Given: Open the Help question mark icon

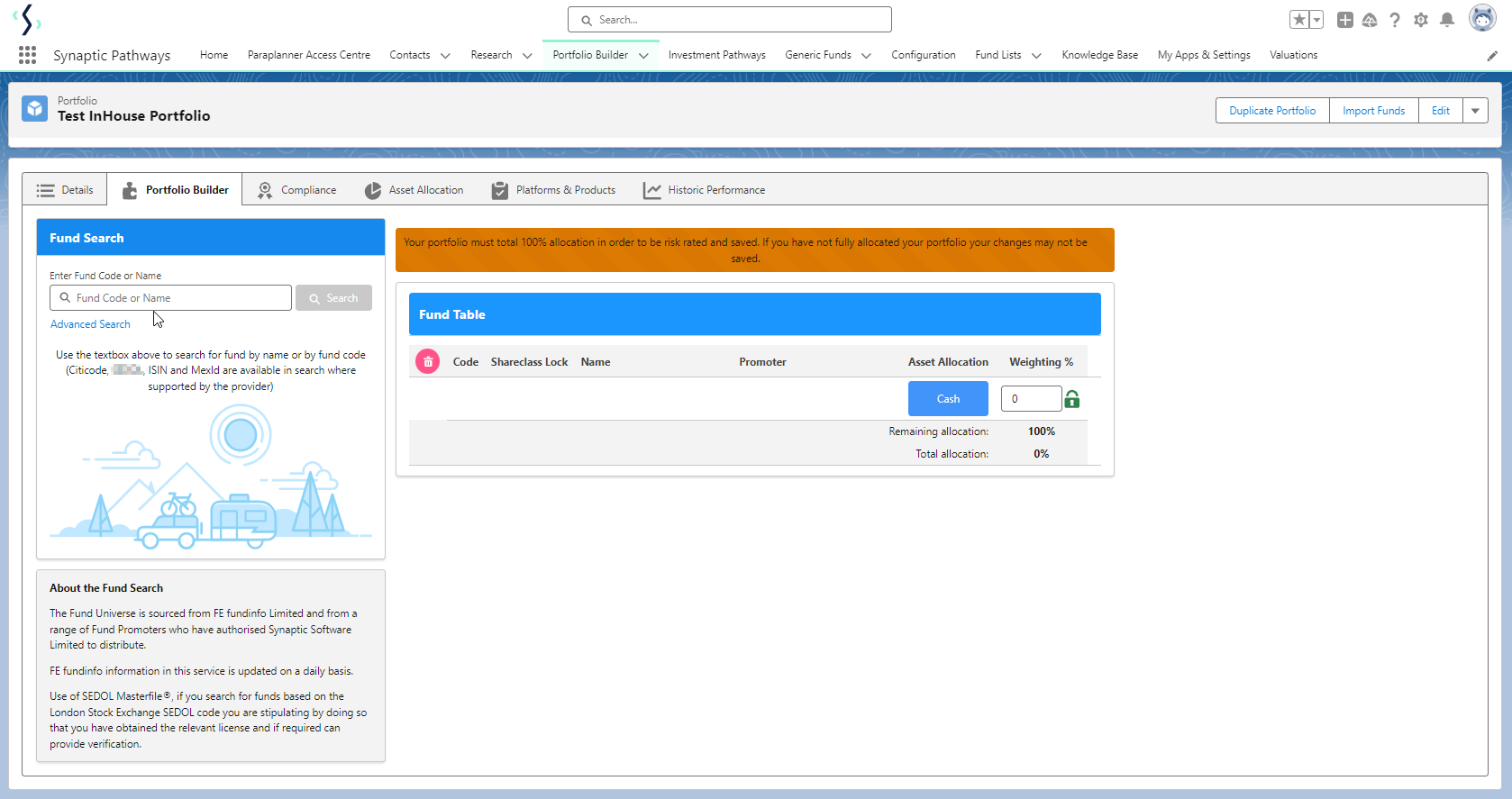Looking at the screenshot, I should click(1395, 20).
